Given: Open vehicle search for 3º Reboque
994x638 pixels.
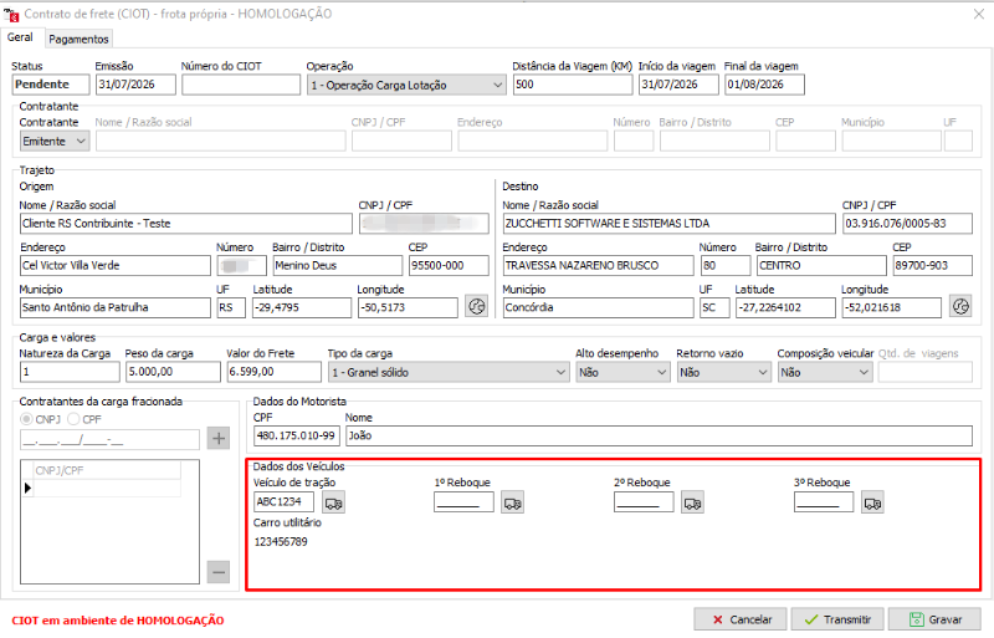Looking at the screenshot, I should click(x=872, y=503).
